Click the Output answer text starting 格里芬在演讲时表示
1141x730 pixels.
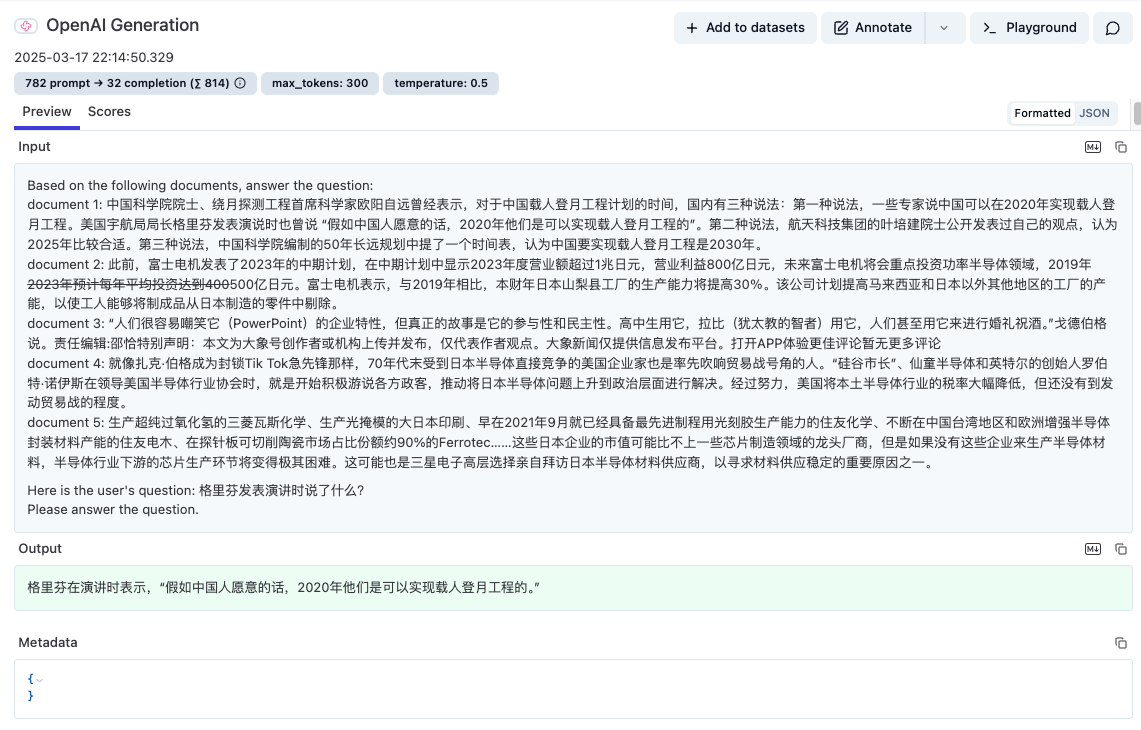tap(284, 587)
